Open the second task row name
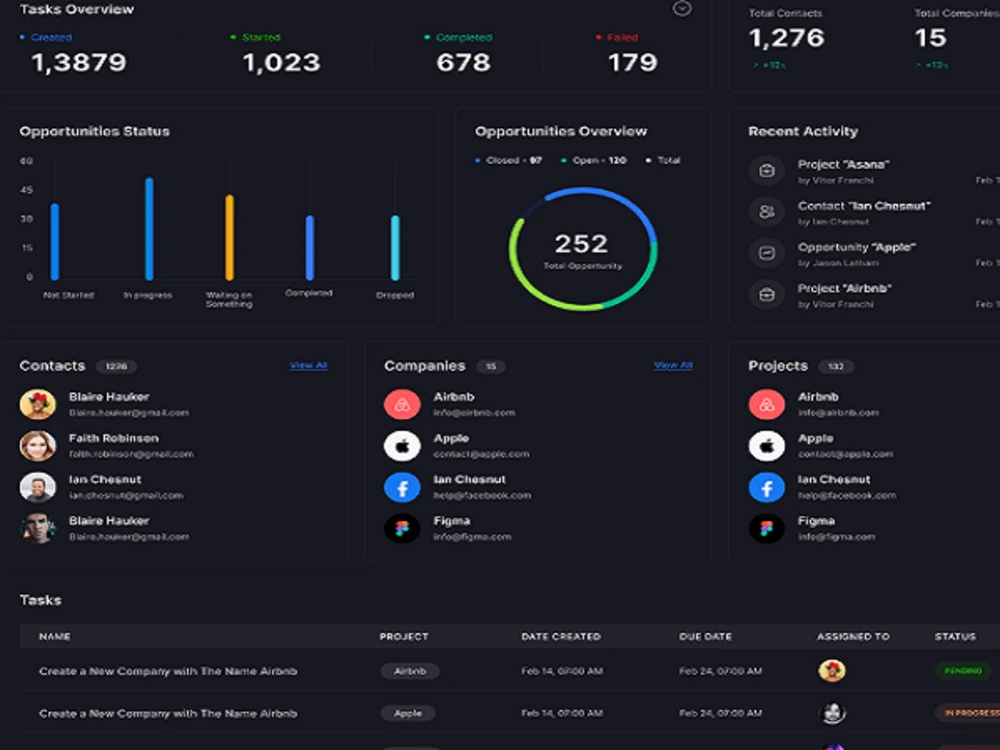This screenshot has height=750, width=1000. [168, 713]
